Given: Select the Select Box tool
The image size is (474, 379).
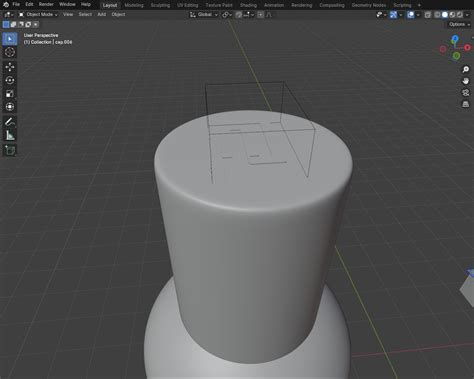Looking at the screenshot, I should [10, 39].
